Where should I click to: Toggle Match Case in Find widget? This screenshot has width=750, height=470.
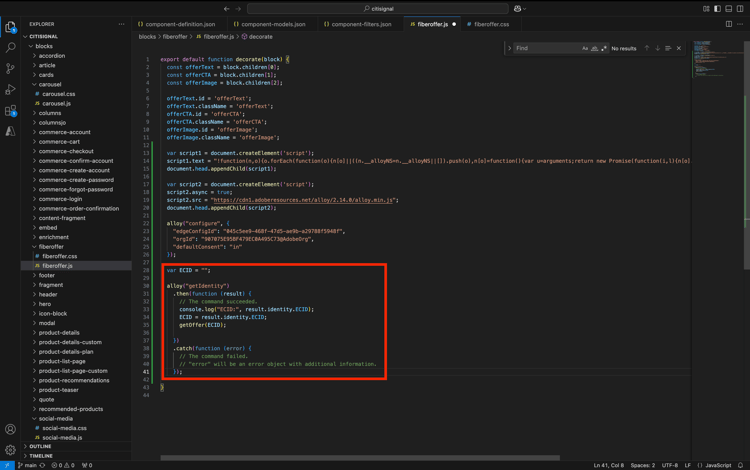point(585,48)
